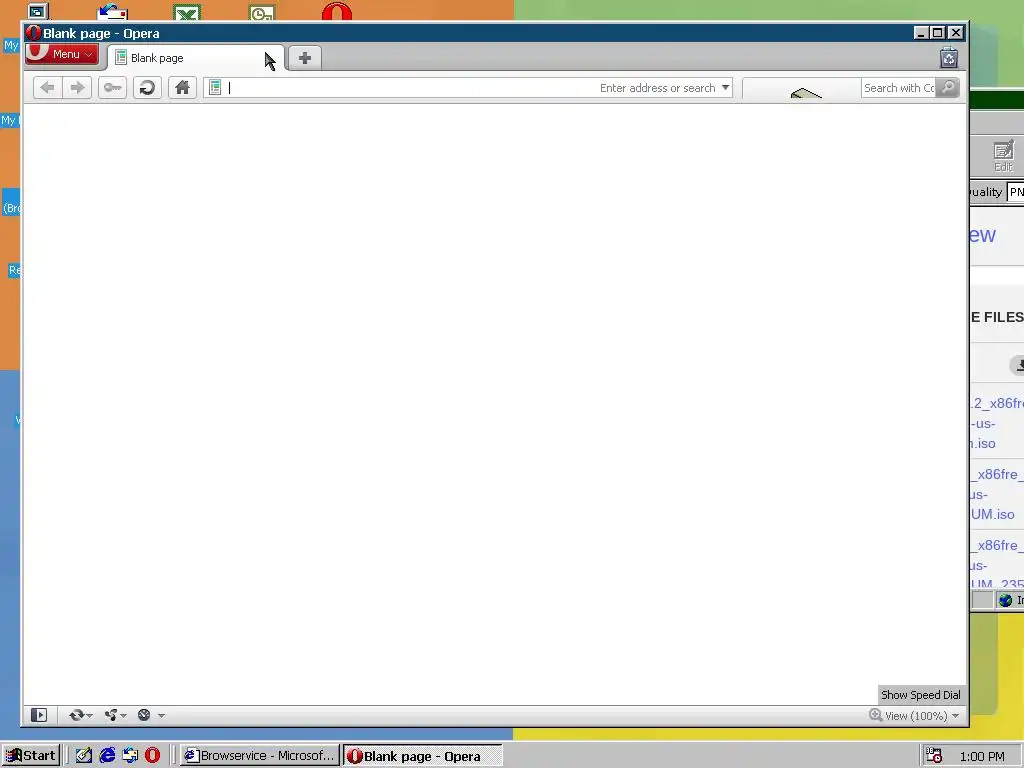Click the first quick launch icon beside Start
Screen dimensions: 1024x768
pyautogui.click(x=83, y=756)
